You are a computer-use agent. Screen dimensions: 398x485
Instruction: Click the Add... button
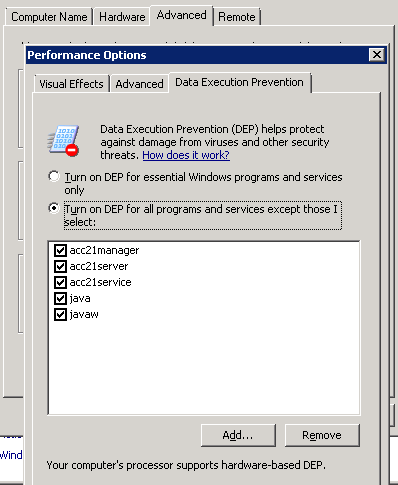coord(238,435)
